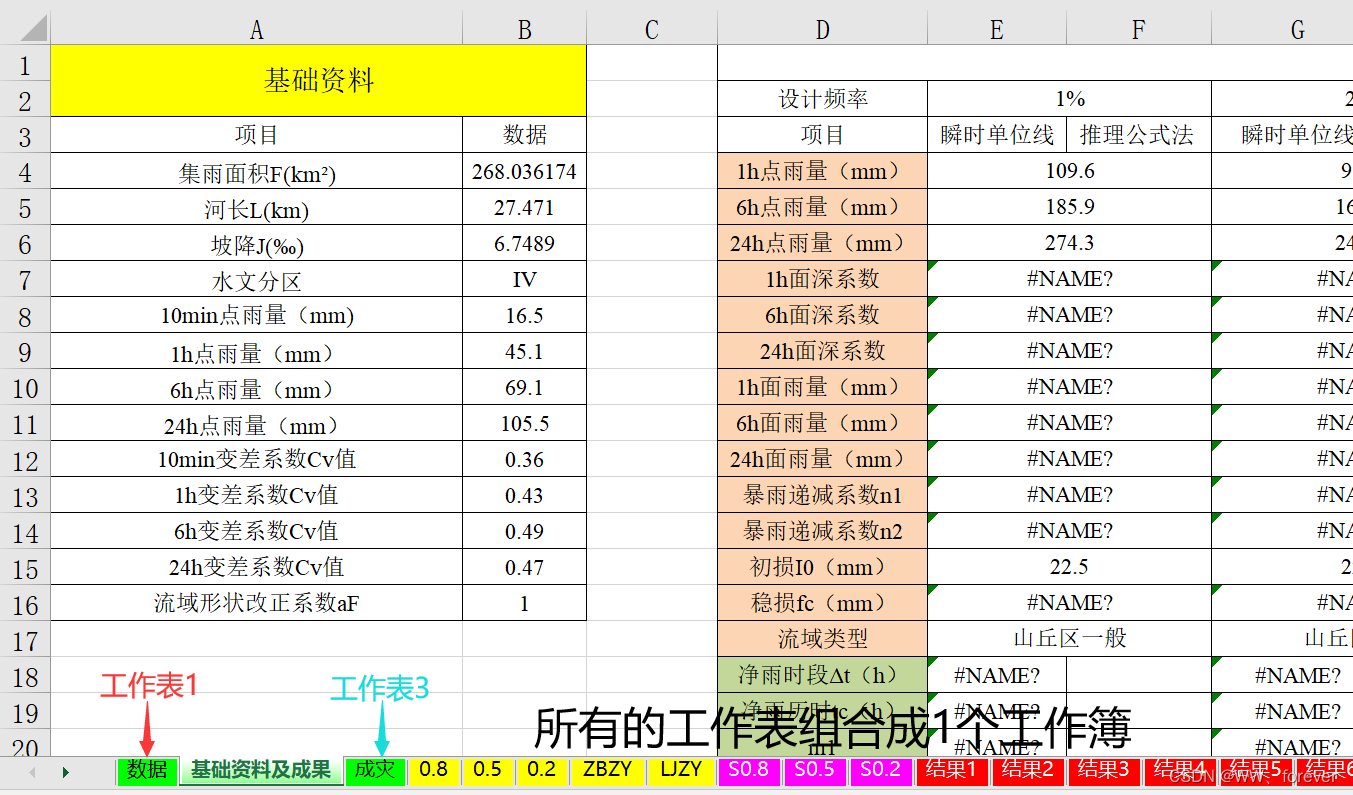The height and width of the screenshot is (795, 1353).
Task: Select the value 6.7489
Action: point(524,244)
